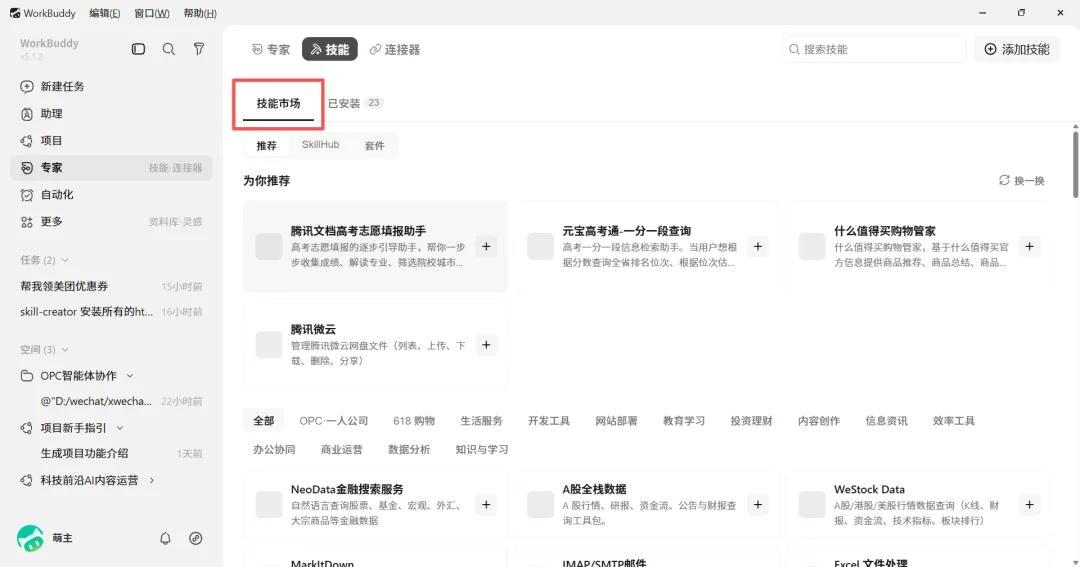The width and height of the screenshot is (1080, 567).
Task: Filter by 效率工具 category
Action: (954, 421)
